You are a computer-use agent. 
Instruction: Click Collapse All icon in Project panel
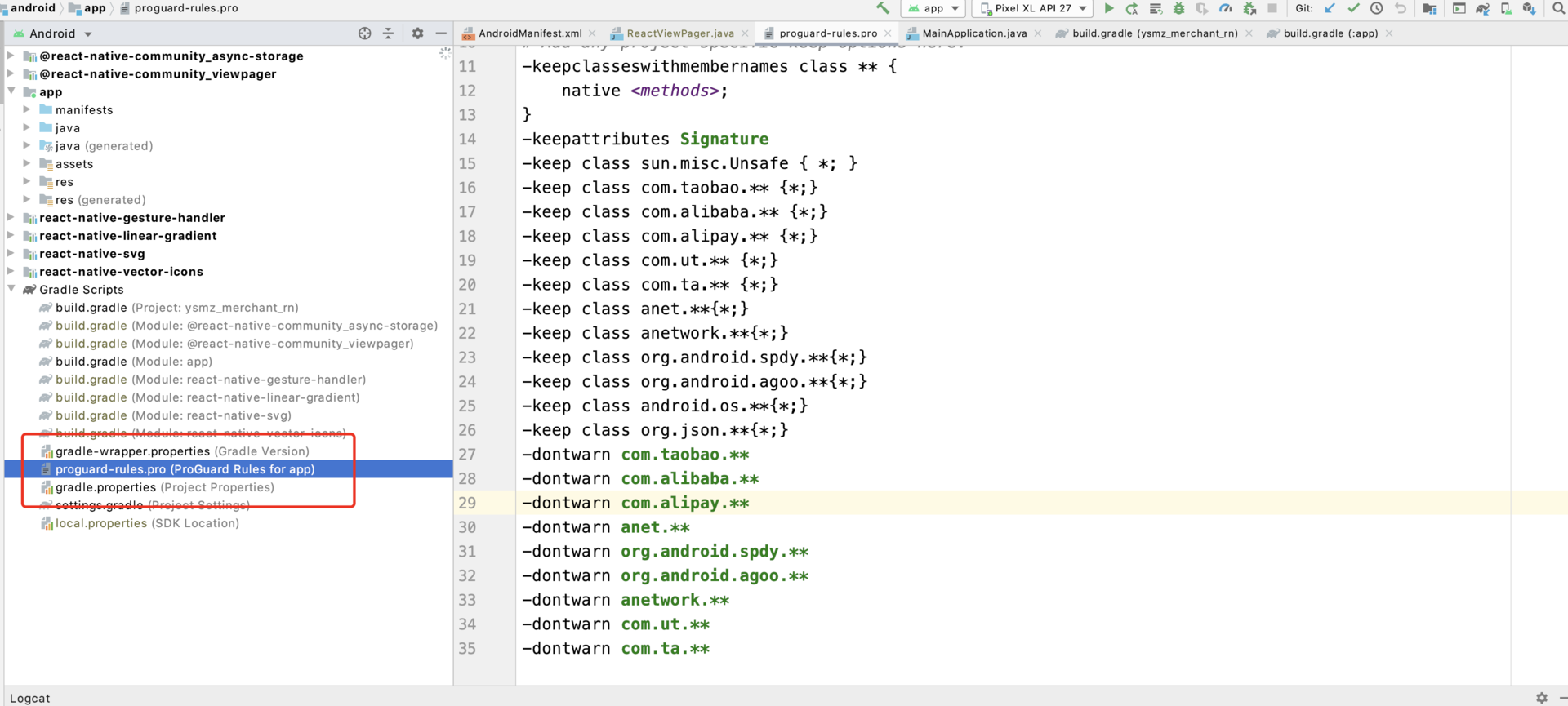click(388, 33)
